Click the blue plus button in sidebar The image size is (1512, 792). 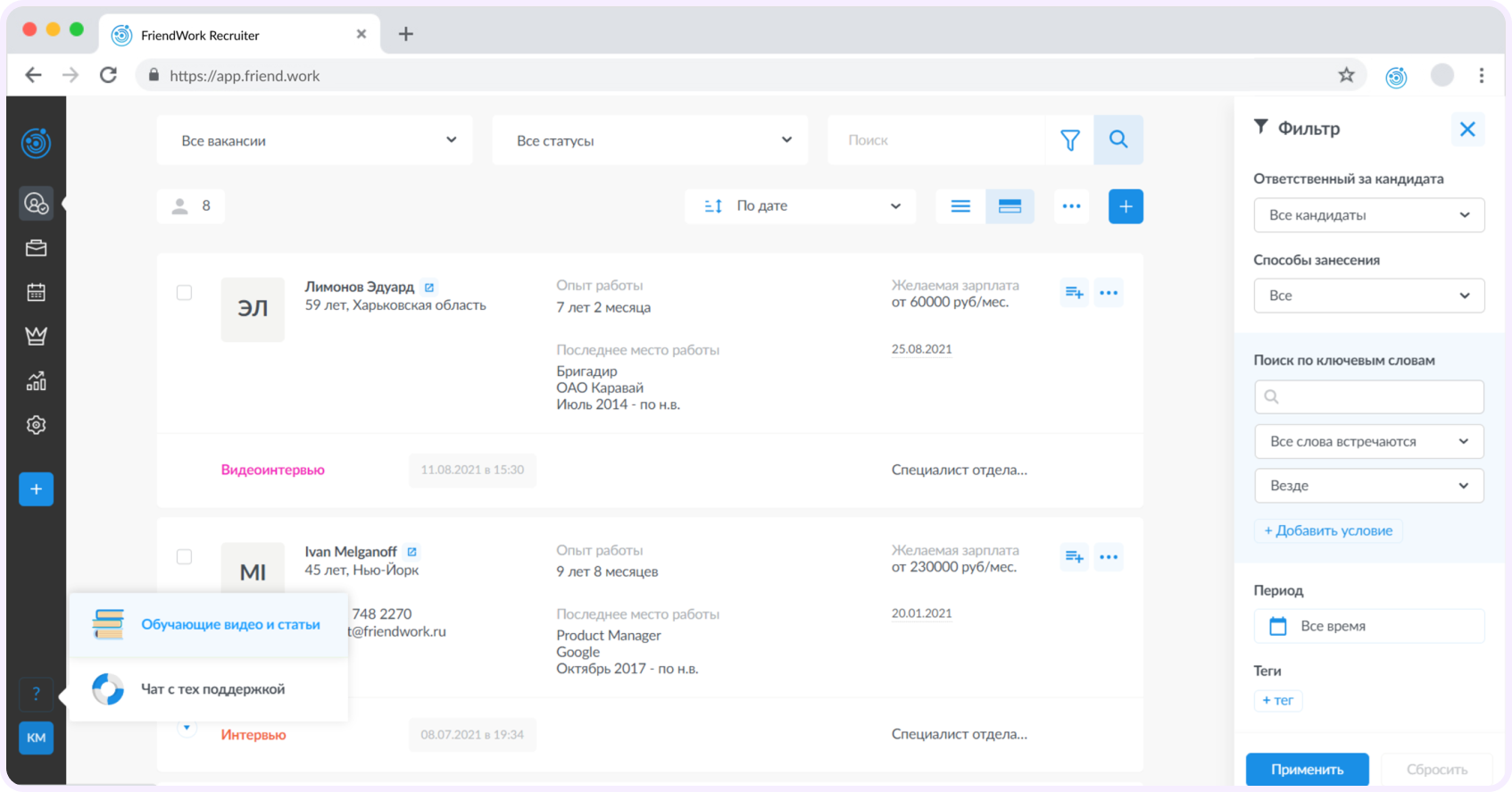tap(37, 489)
